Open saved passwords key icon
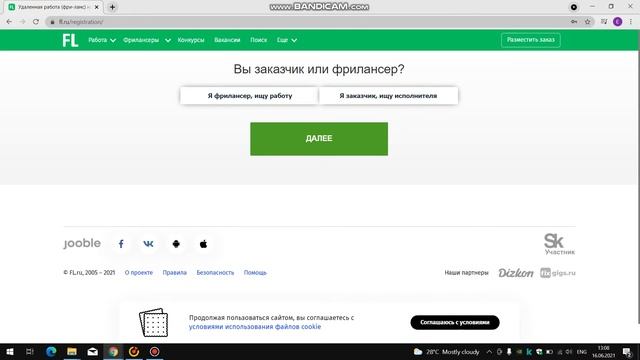Image resolution: width=640 pixels, height=360 pixels. pyautogui.click(x=574, y=22)
